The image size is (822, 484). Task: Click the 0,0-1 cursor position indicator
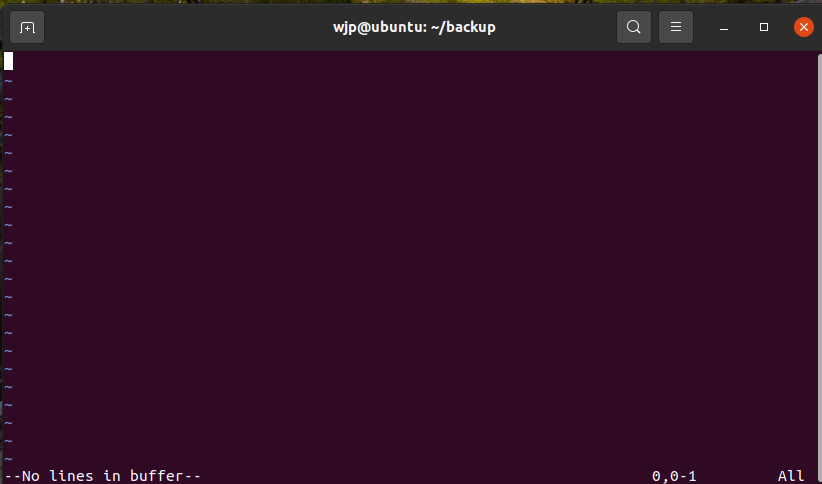[x=674, y=476]
